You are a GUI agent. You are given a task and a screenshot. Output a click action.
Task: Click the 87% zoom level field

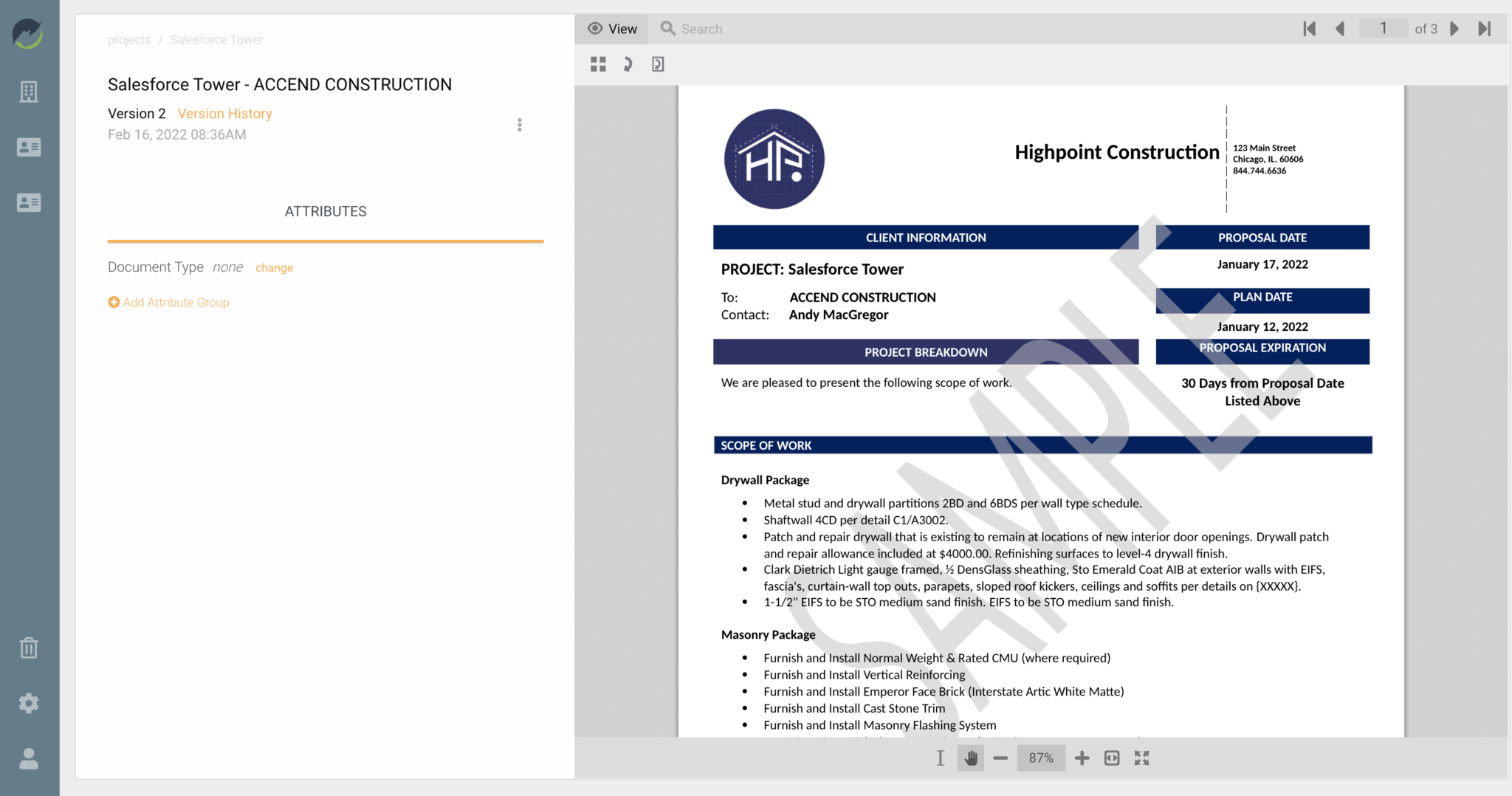tap(1041, 758)
